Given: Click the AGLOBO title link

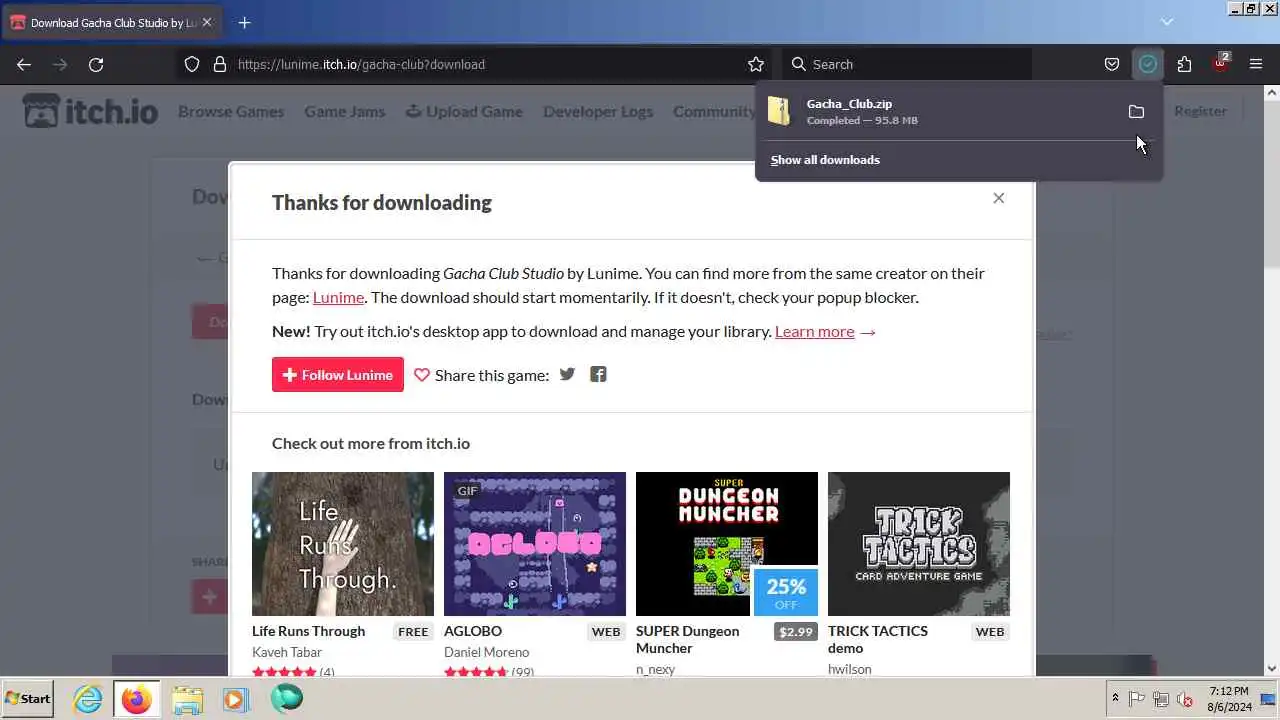Looking at the screenshot, I should click(x=473, y=631).
